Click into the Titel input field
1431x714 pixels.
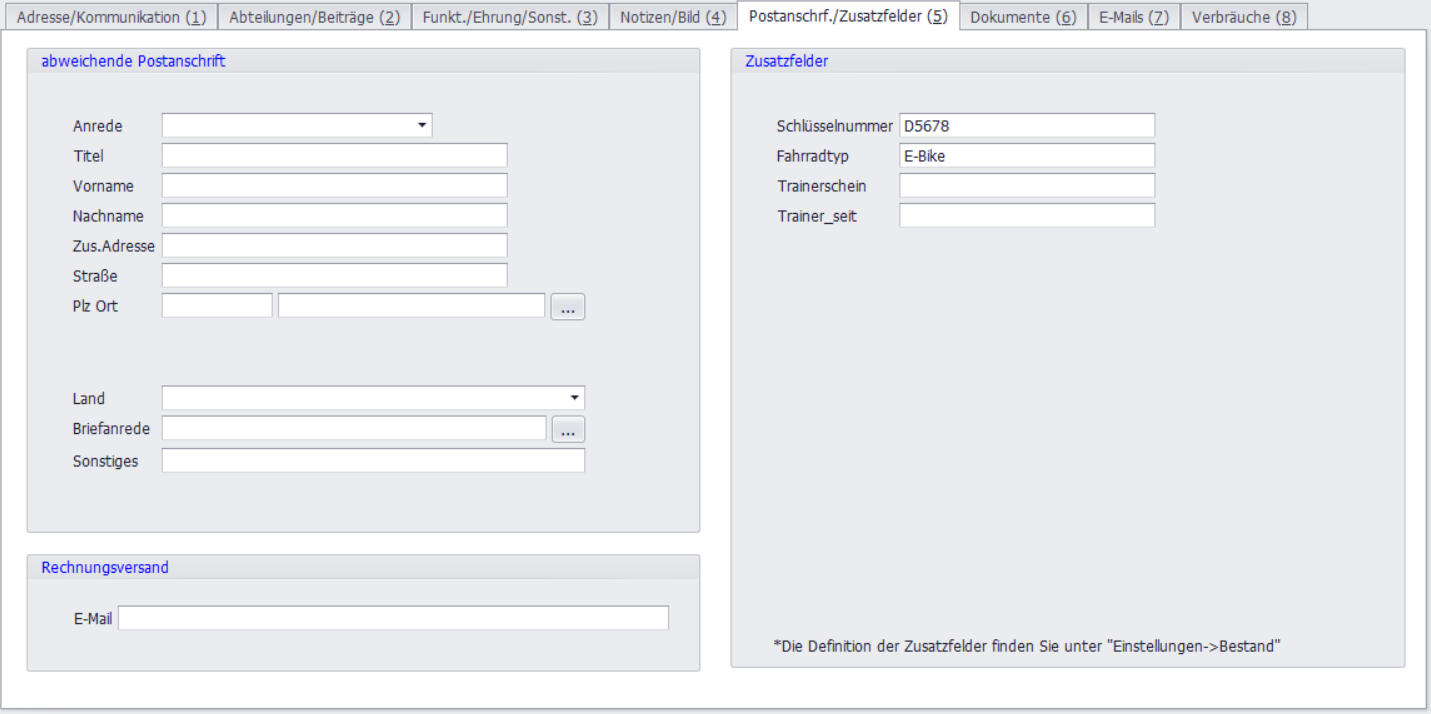(334, 156)
